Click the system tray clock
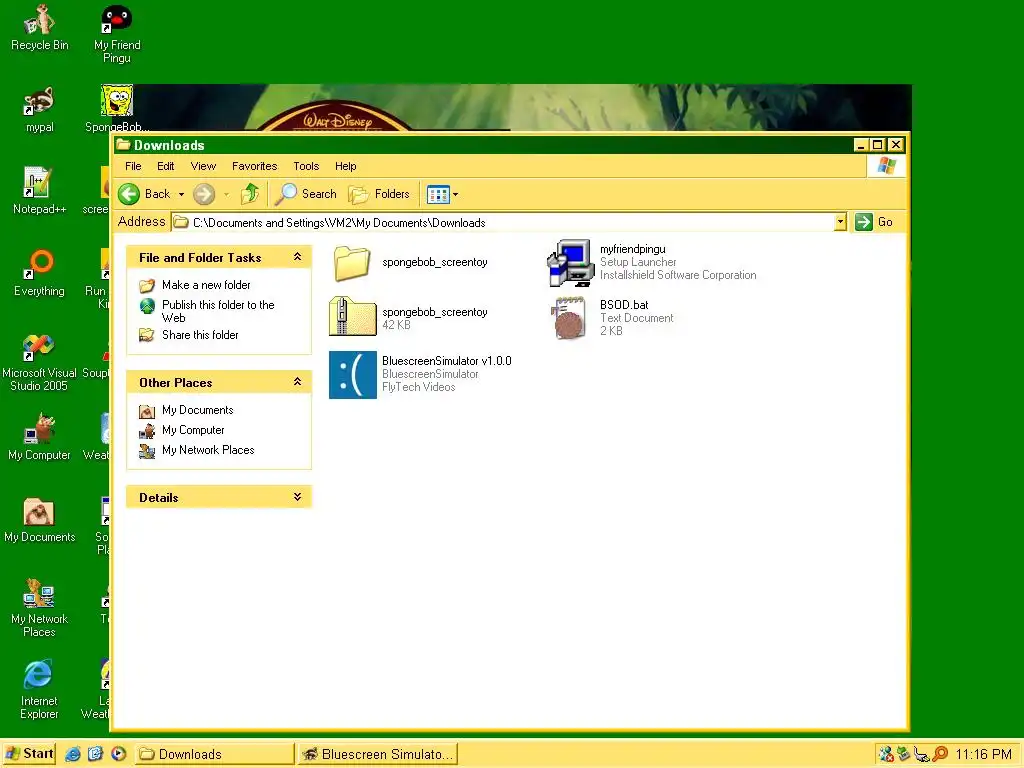Viewport: 1024px width, 768px height. pos(983,754)
